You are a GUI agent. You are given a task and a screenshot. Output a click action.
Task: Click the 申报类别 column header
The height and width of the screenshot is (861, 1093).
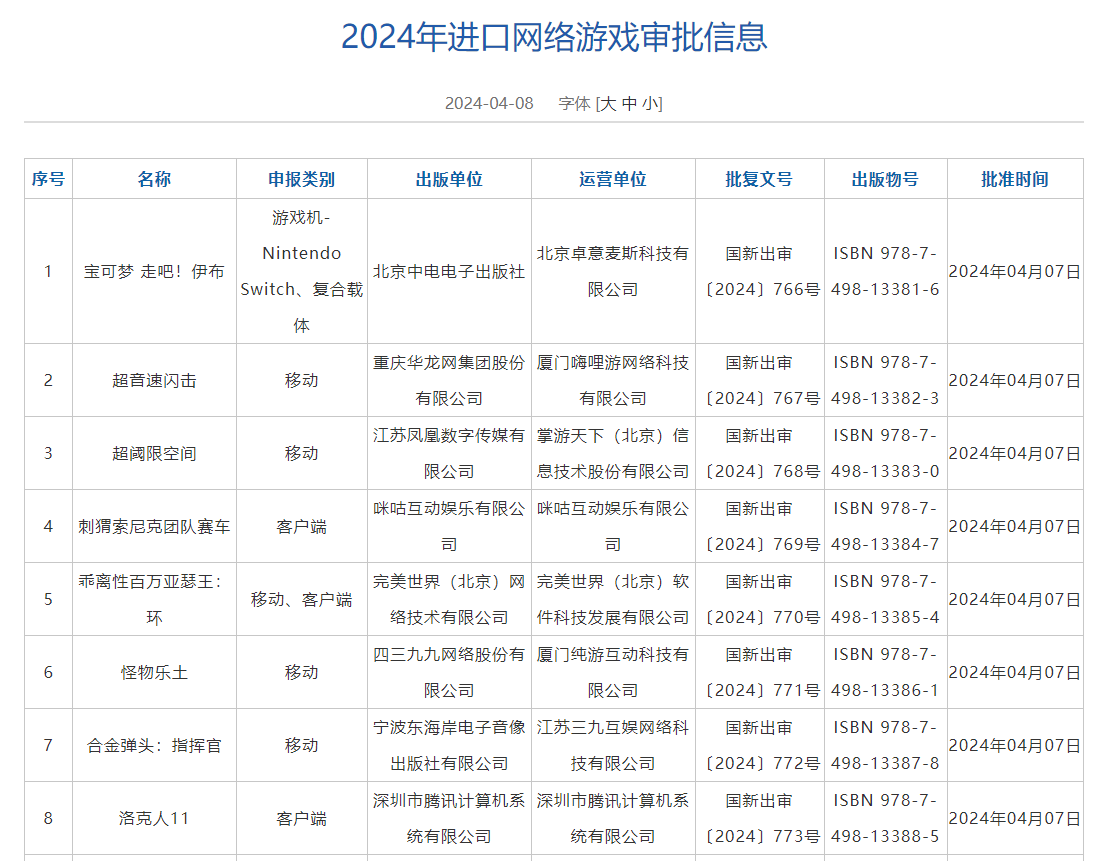pyautogui.click(x=301, y=179)
